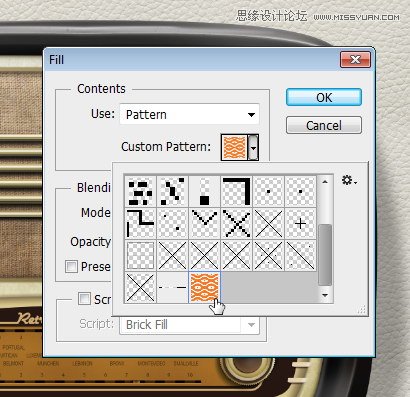Click the pattern picker resize grip
410x397 pixels.
click(362, 310)
